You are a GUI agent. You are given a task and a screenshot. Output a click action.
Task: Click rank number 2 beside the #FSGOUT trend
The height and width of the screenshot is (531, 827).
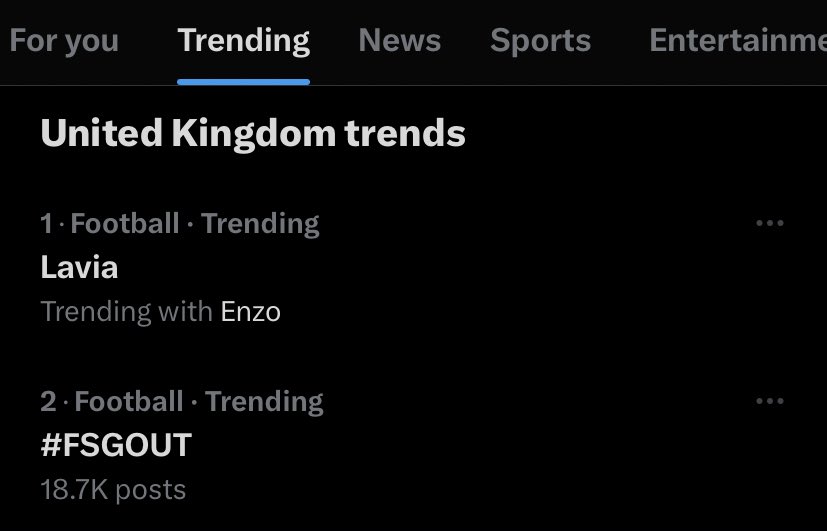[48, 402]
